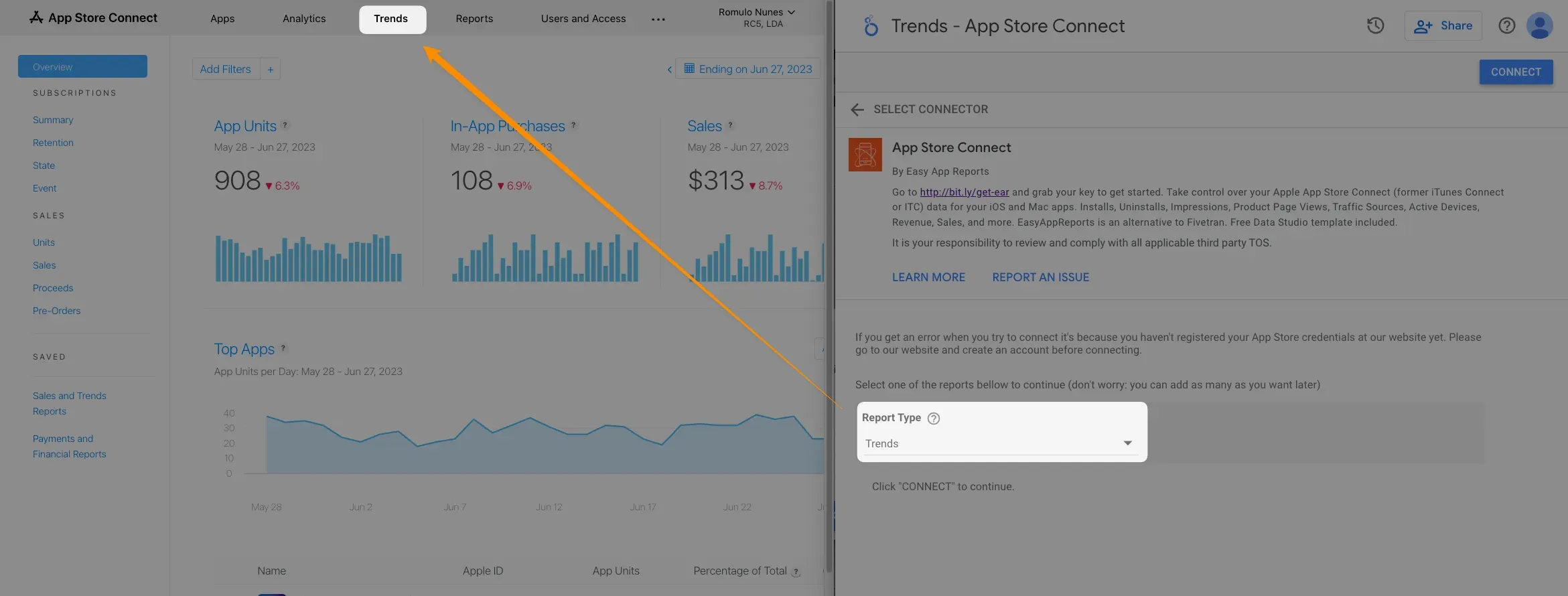
Task: Show help for Percentage of Total column
Action: [x=796, y=572]
